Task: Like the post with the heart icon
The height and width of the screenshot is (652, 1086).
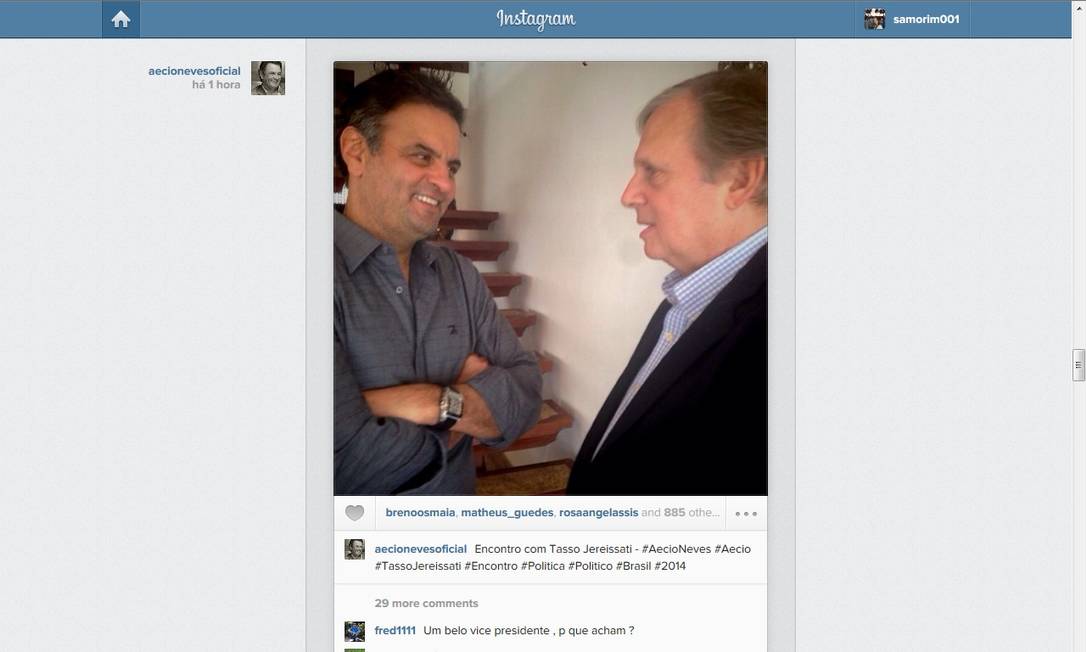Action: point(354,513)
